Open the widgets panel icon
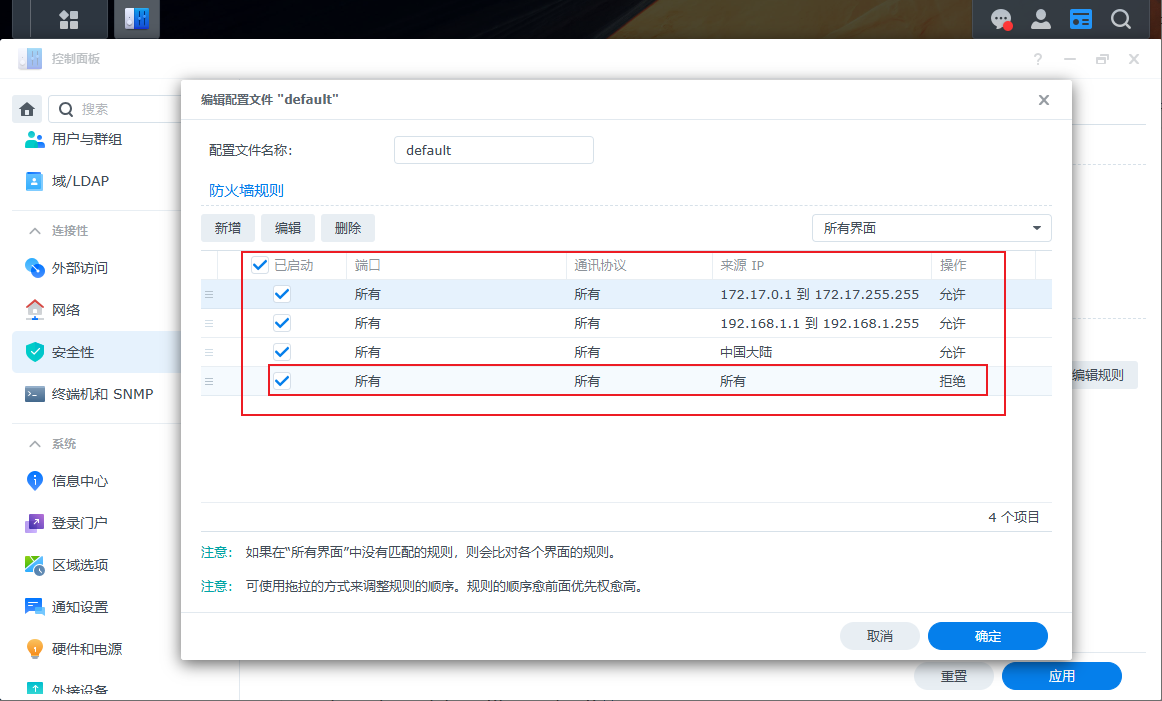Screen dimensions: 1162x701 point(1081,19)
